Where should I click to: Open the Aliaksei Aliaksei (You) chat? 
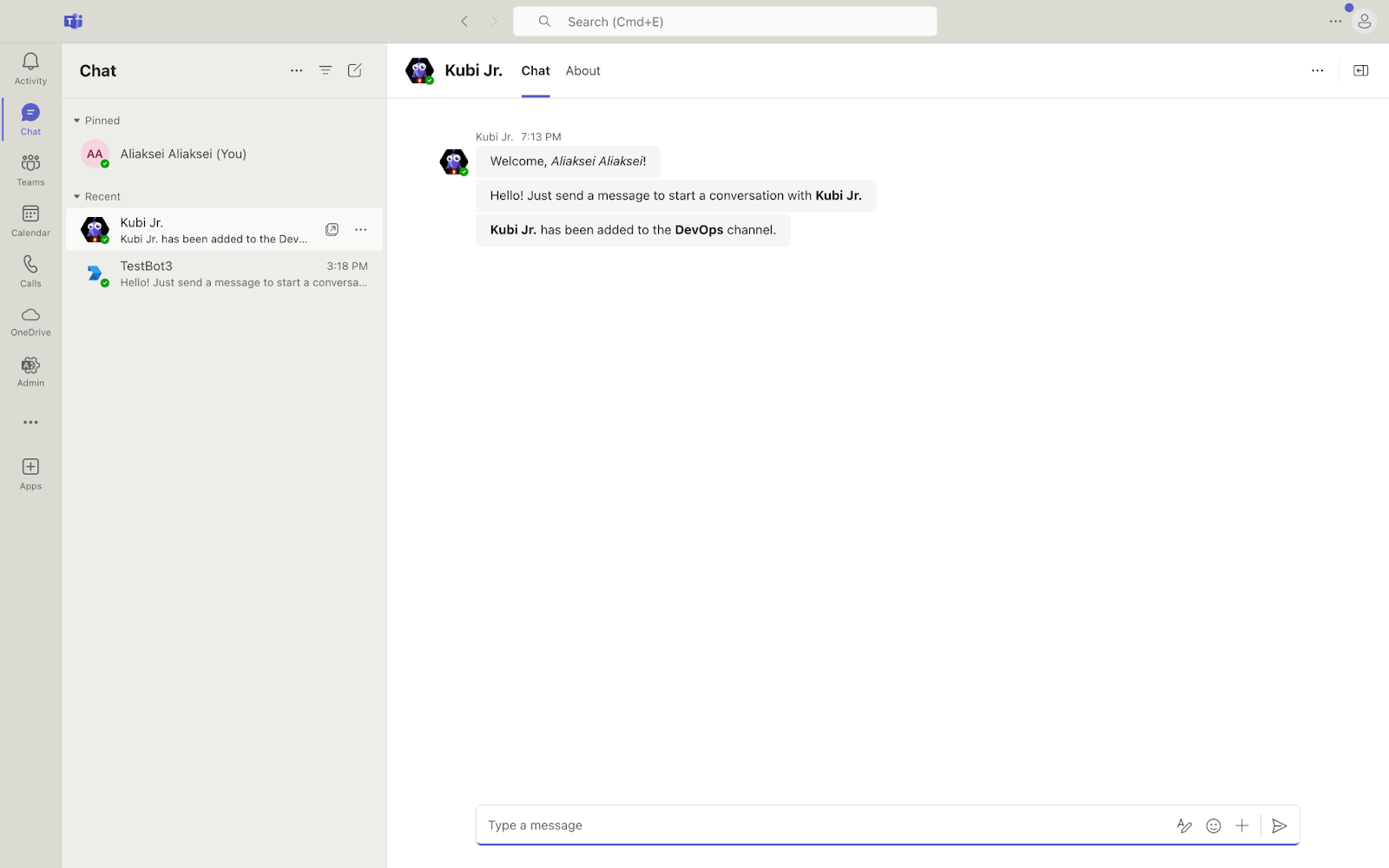224,154
